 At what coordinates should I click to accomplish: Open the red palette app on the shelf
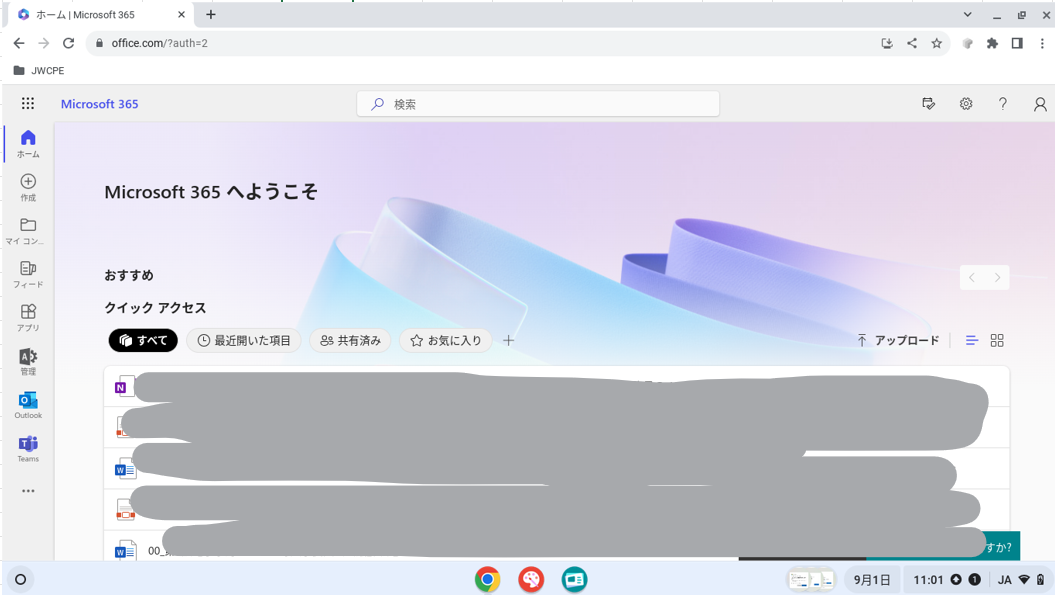[x=531, y=579]
